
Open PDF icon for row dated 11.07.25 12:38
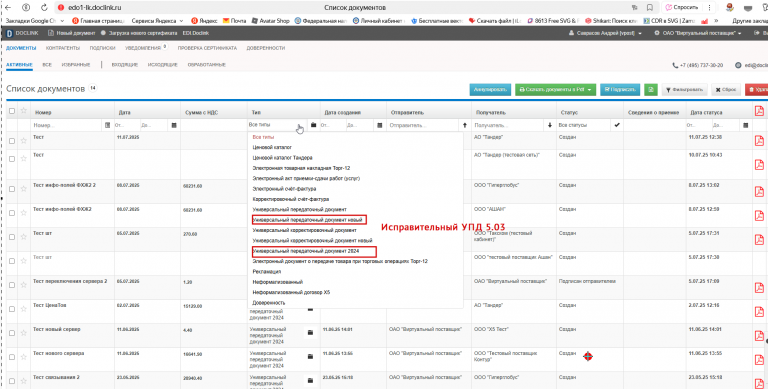[x=759, y=141]
